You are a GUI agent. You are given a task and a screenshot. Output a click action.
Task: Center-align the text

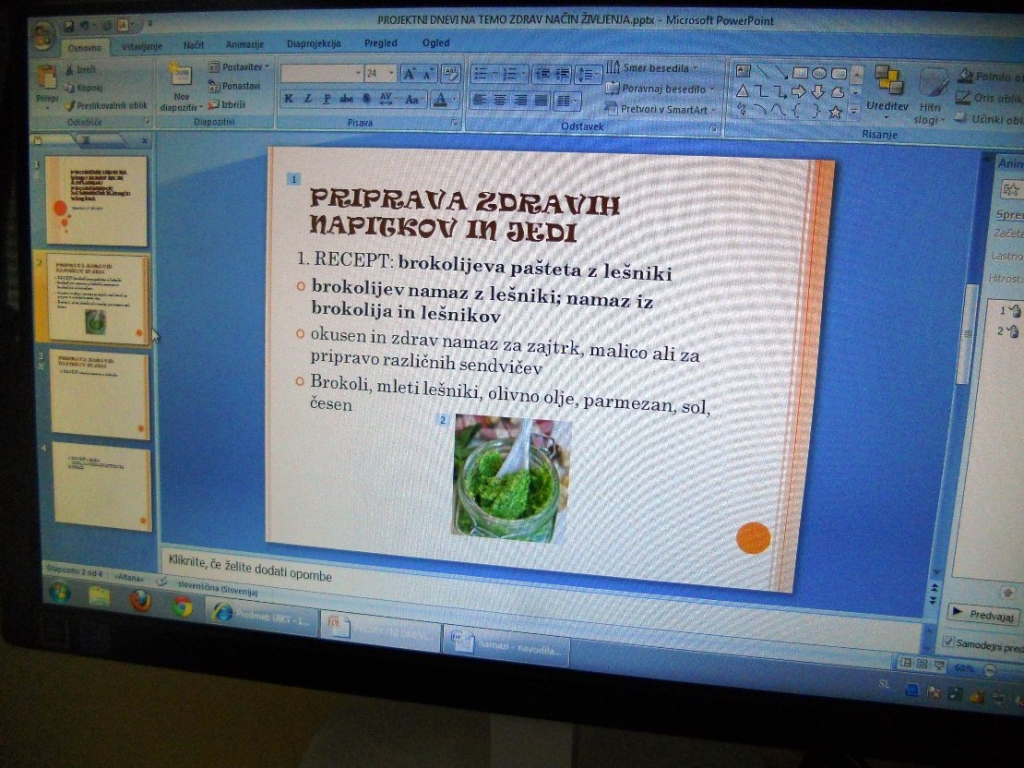500,101
